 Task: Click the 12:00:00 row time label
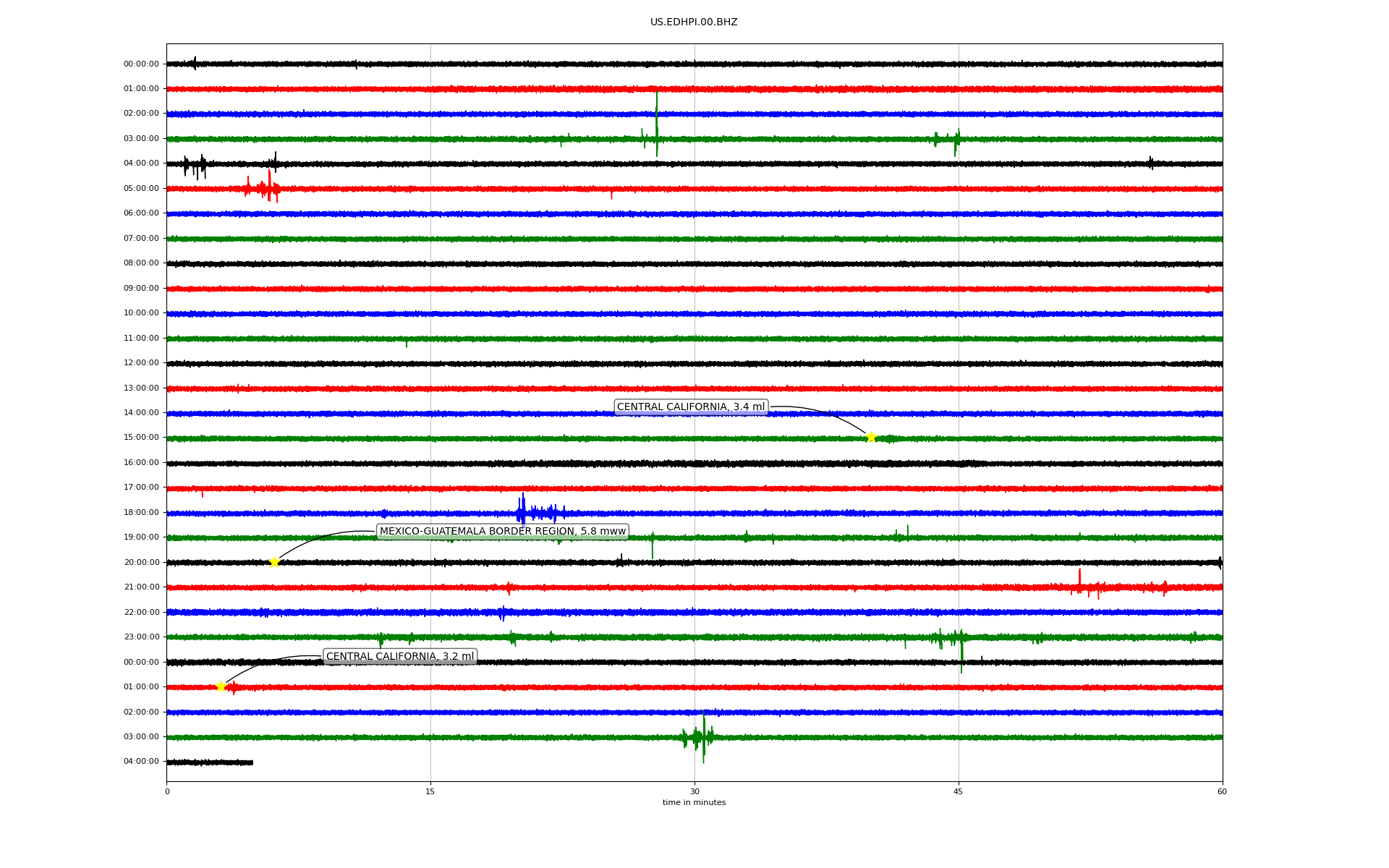click(141, 363)
